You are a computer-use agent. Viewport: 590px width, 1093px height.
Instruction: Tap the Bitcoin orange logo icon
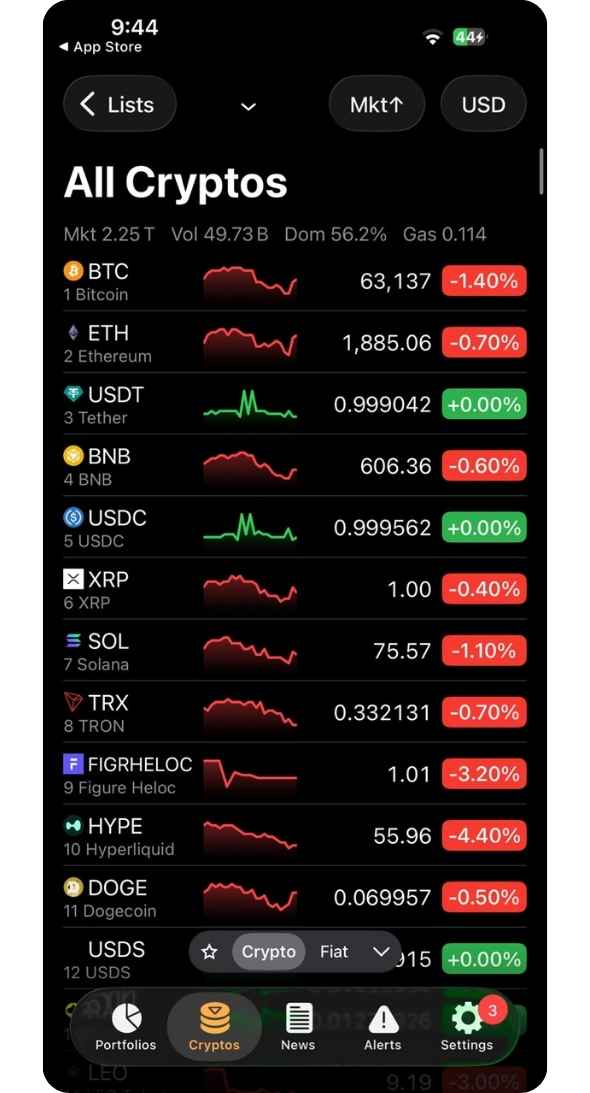73,270
